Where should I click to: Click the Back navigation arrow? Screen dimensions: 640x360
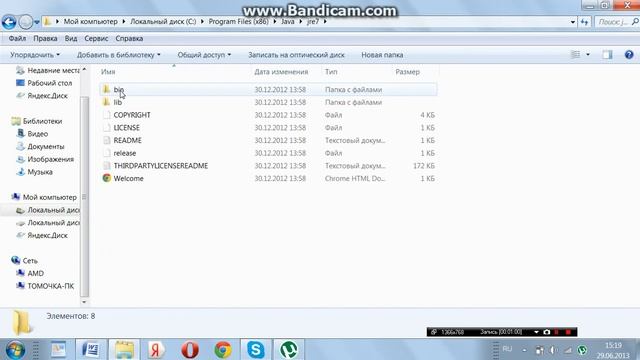point(9,22)
